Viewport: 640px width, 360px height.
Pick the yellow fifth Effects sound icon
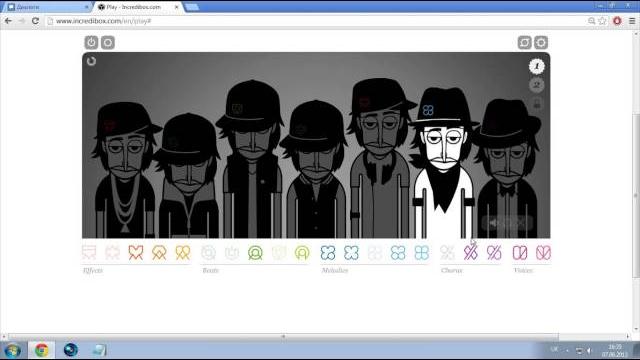(x=183, y=253)
